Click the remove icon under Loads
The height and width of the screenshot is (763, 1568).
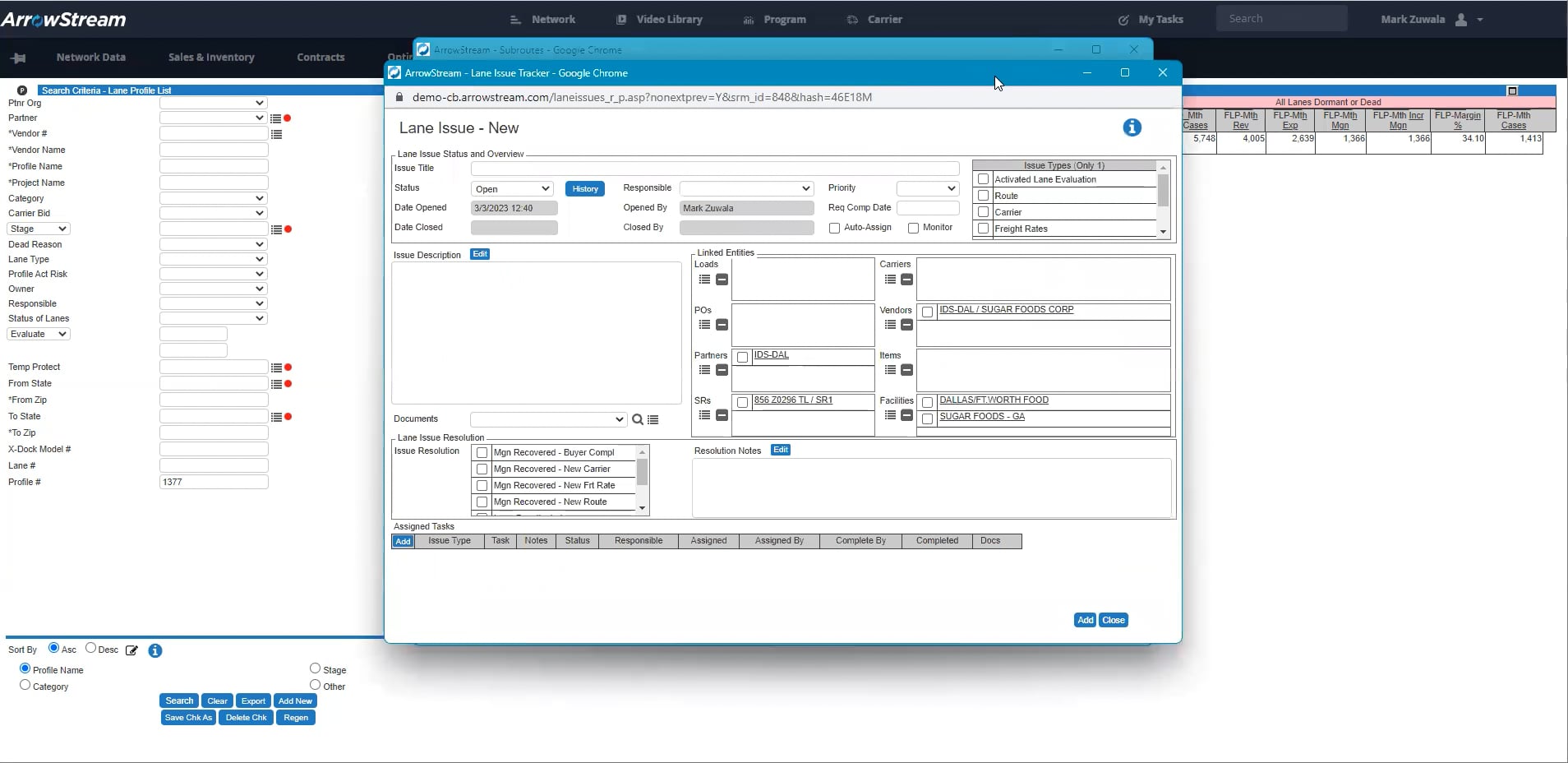722,280
